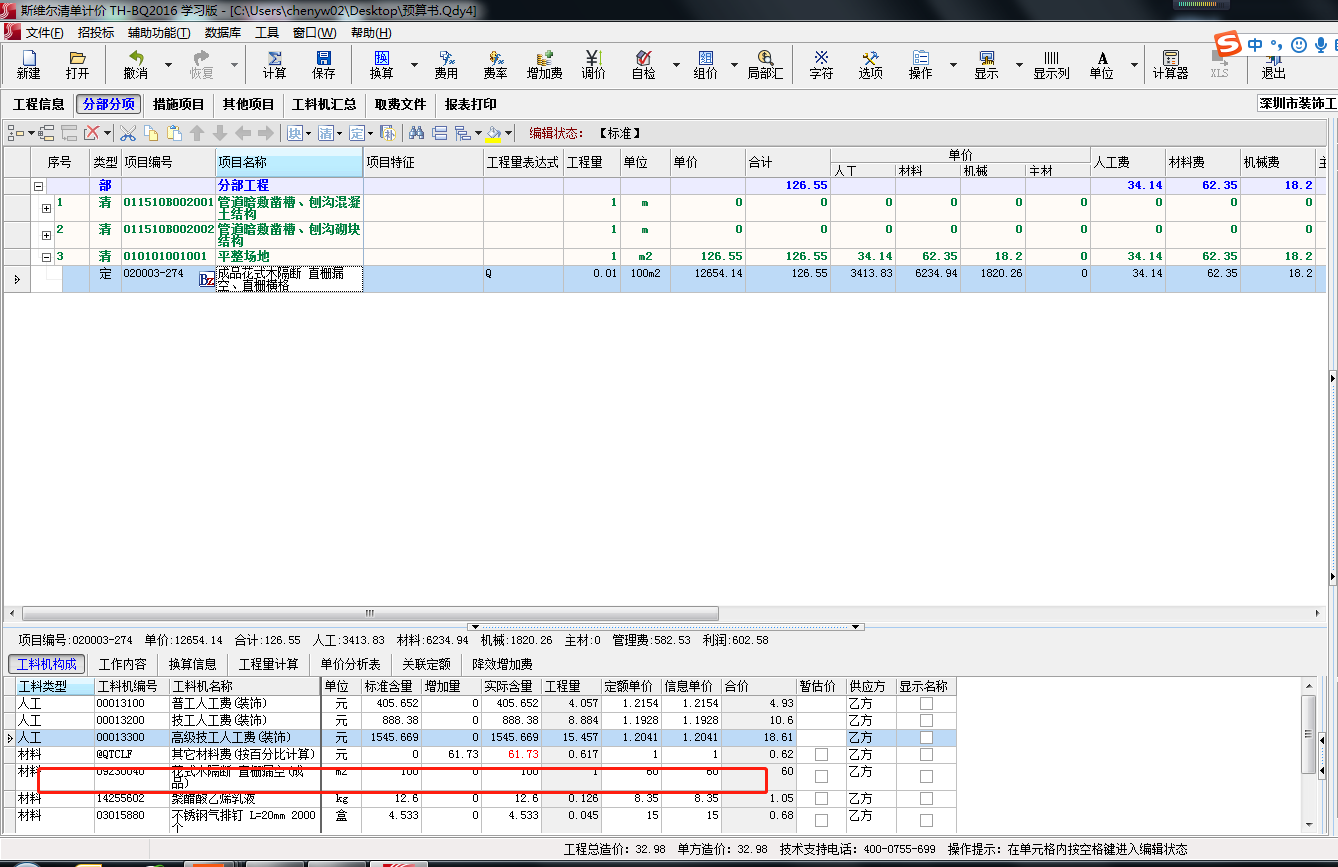
Task: Select the 平整场地 item name cell
Action: click(289, 257)
